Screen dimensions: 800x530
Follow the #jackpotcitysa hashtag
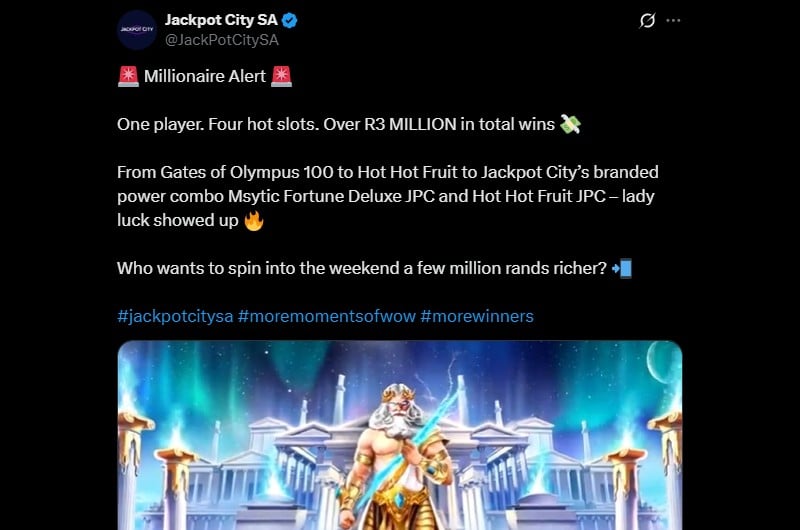[x=175, y=316]
